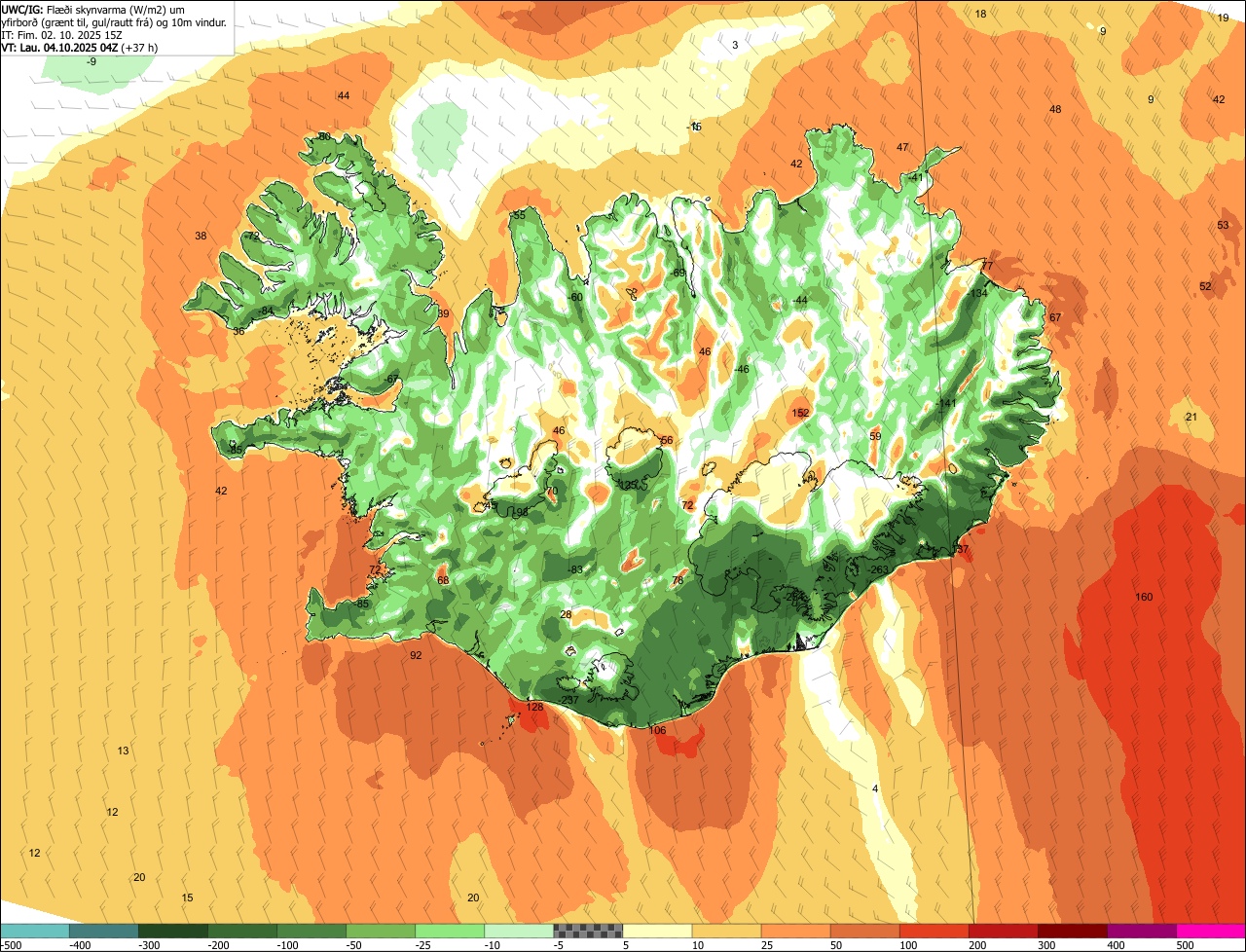The height and width of the screenshot is (952, 1246).
Task: Click the 48 value northeast of Iceland
Action: pyautogui.click(x=1055, y=109)
